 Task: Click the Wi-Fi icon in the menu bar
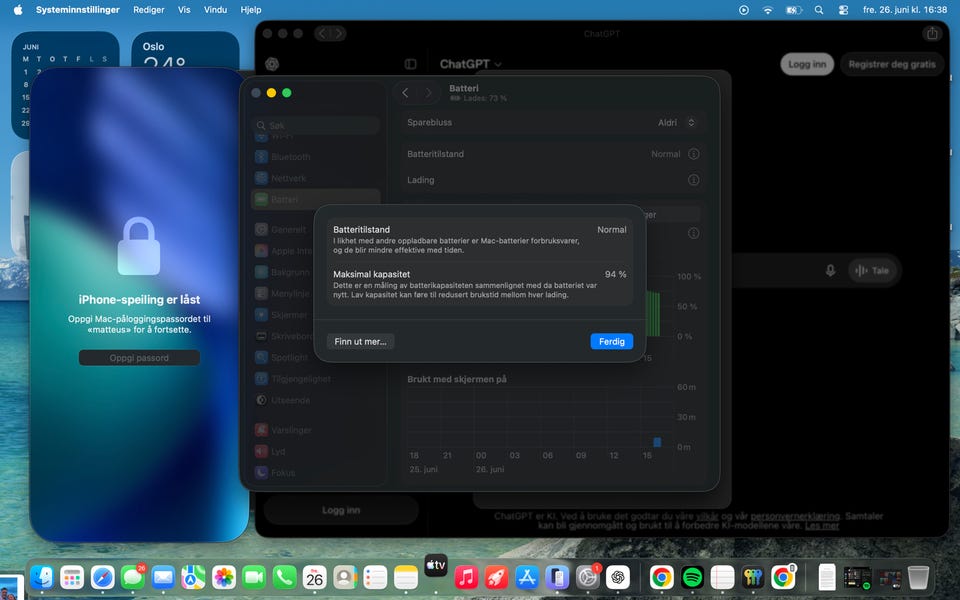click(x=767, y=10)
